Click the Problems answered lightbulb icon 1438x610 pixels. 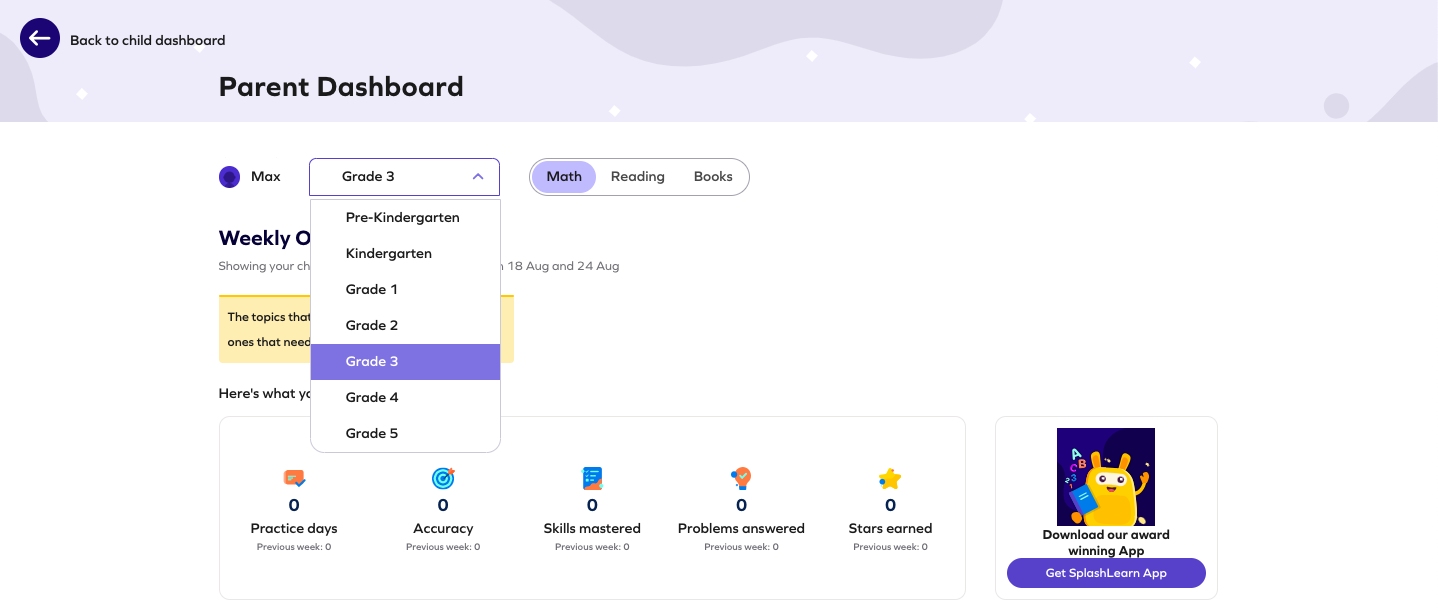tap(741, 478)
